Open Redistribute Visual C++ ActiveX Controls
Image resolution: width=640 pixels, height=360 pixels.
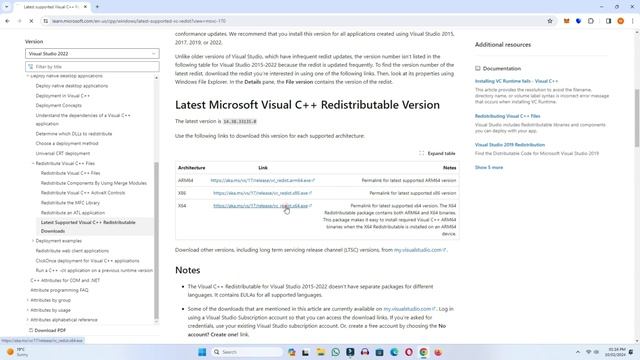pyautogui.click(x=83, y=193)
